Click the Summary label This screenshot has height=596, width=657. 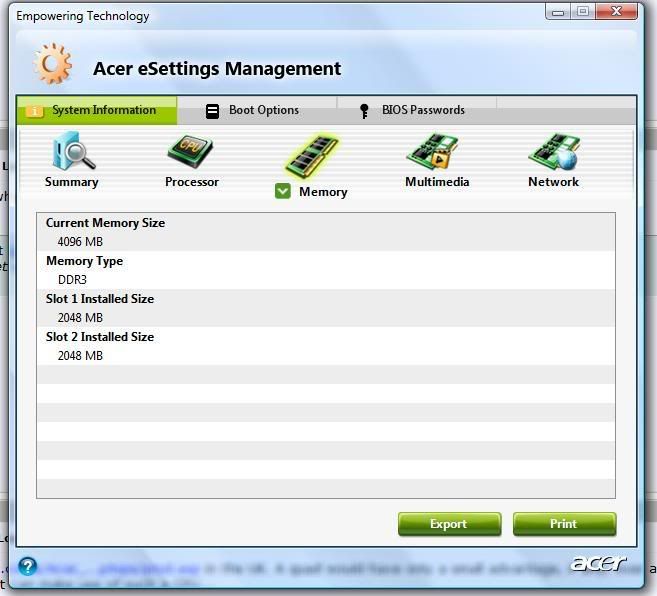click(x=72, y=182)
